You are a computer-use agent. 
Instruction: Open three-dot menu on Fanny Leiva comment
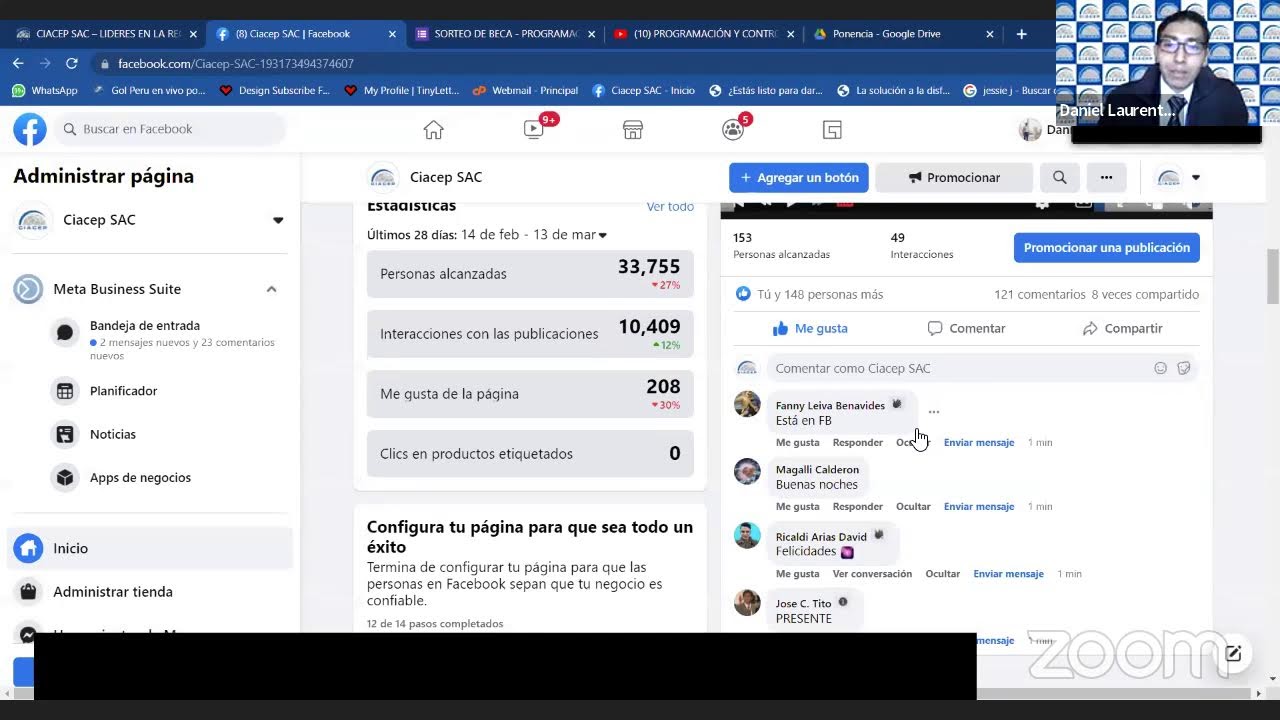click(933, 412)
